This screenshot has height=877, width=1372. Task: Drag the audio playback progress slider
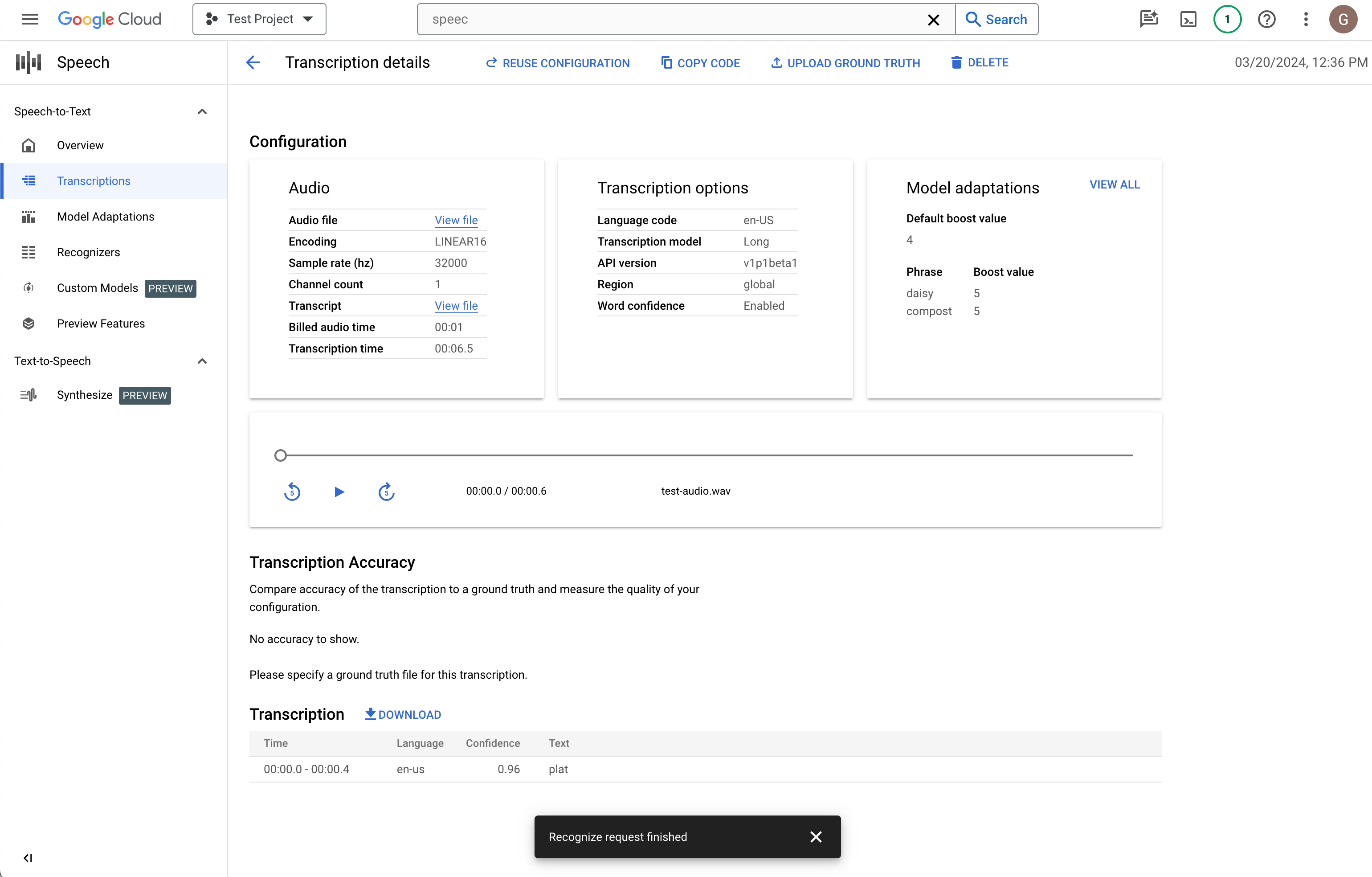281,455
